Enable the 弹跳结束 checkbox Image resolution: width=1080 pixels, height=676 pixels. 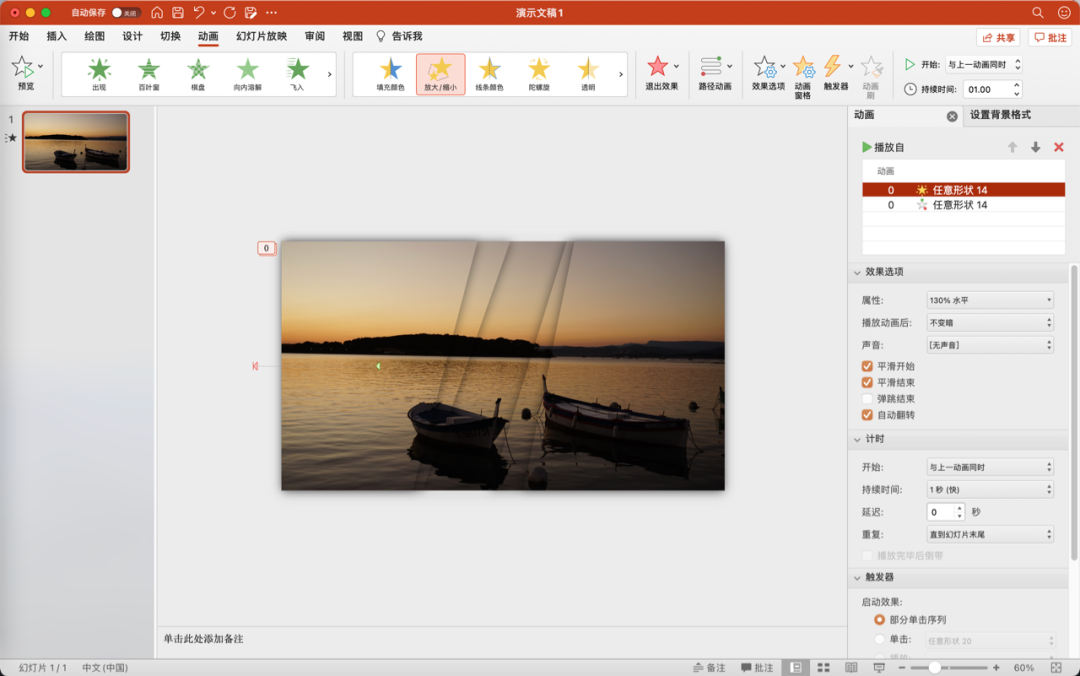tap(867, 398)
